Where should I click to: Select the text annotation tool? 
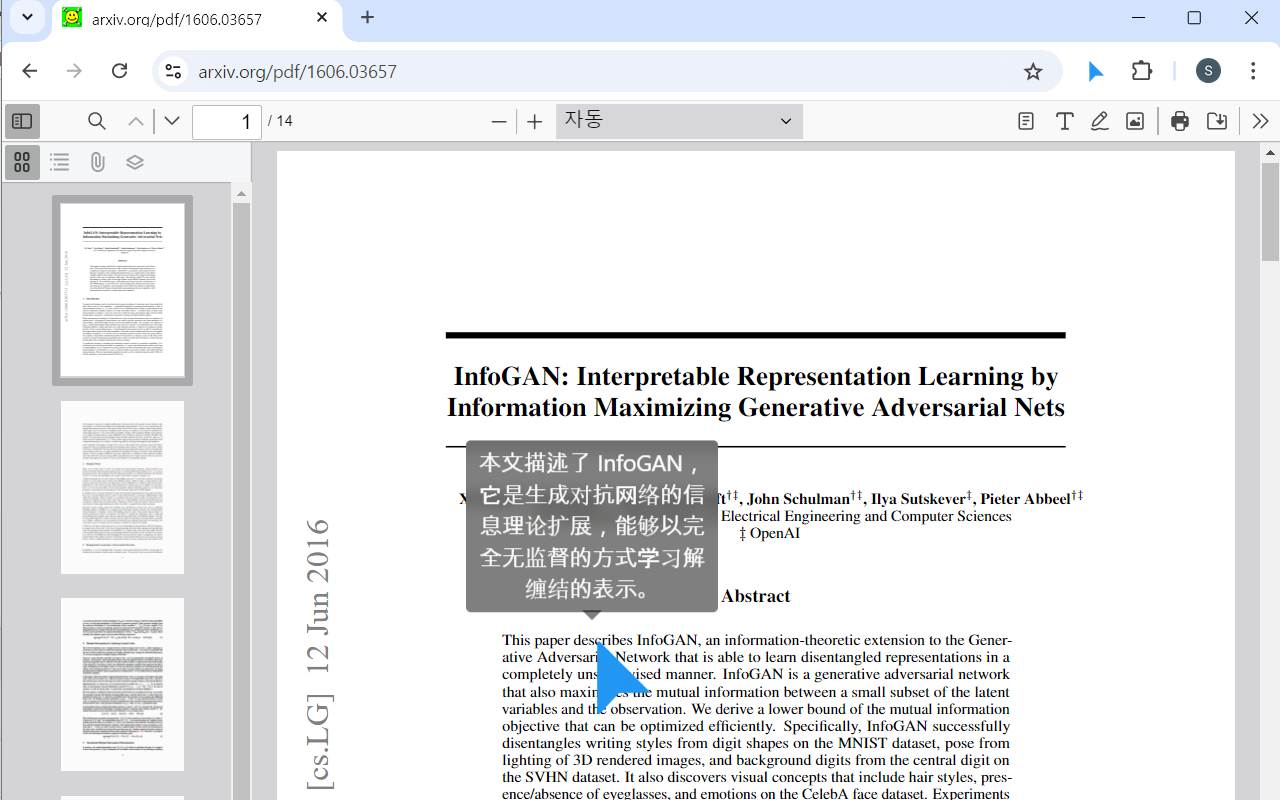1064,120
